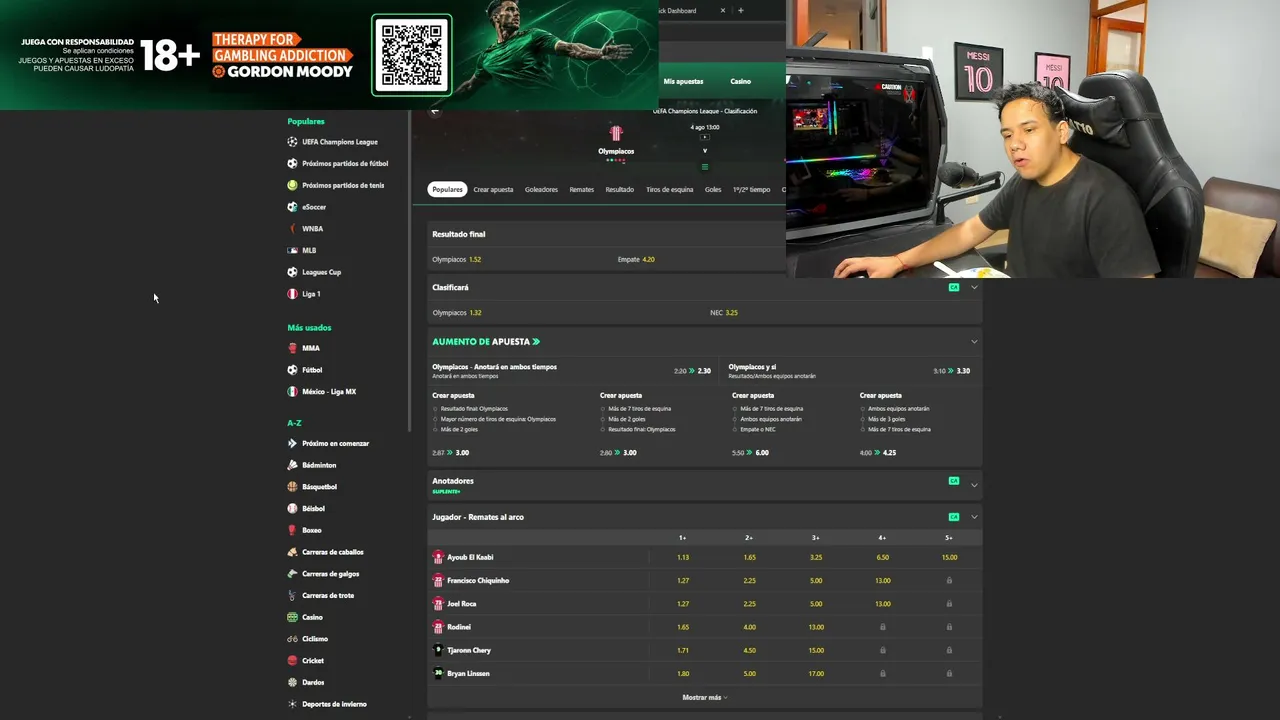Viewport: 1280px width, 720px height.
Task: Click the Dardos dartboard icon
Action: [x=292, y=682]
